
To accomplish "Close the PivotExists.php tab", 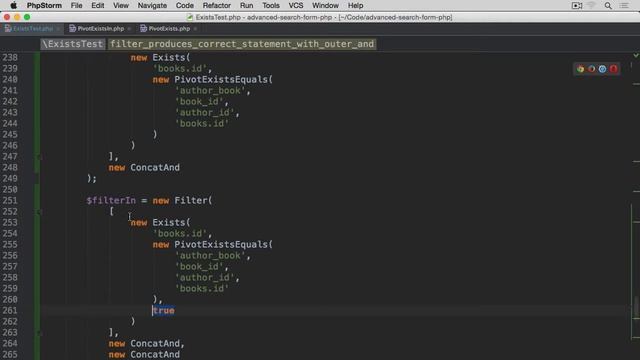I will tap(195, 29).
